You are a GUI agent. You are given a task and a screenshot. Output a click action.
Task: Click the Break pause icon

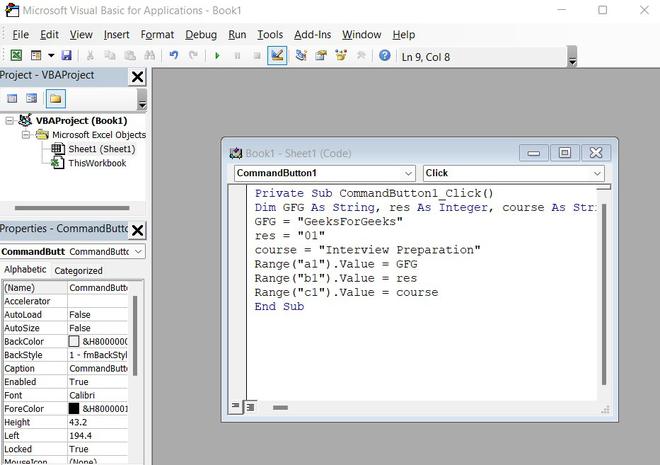[x=237, y=56]
